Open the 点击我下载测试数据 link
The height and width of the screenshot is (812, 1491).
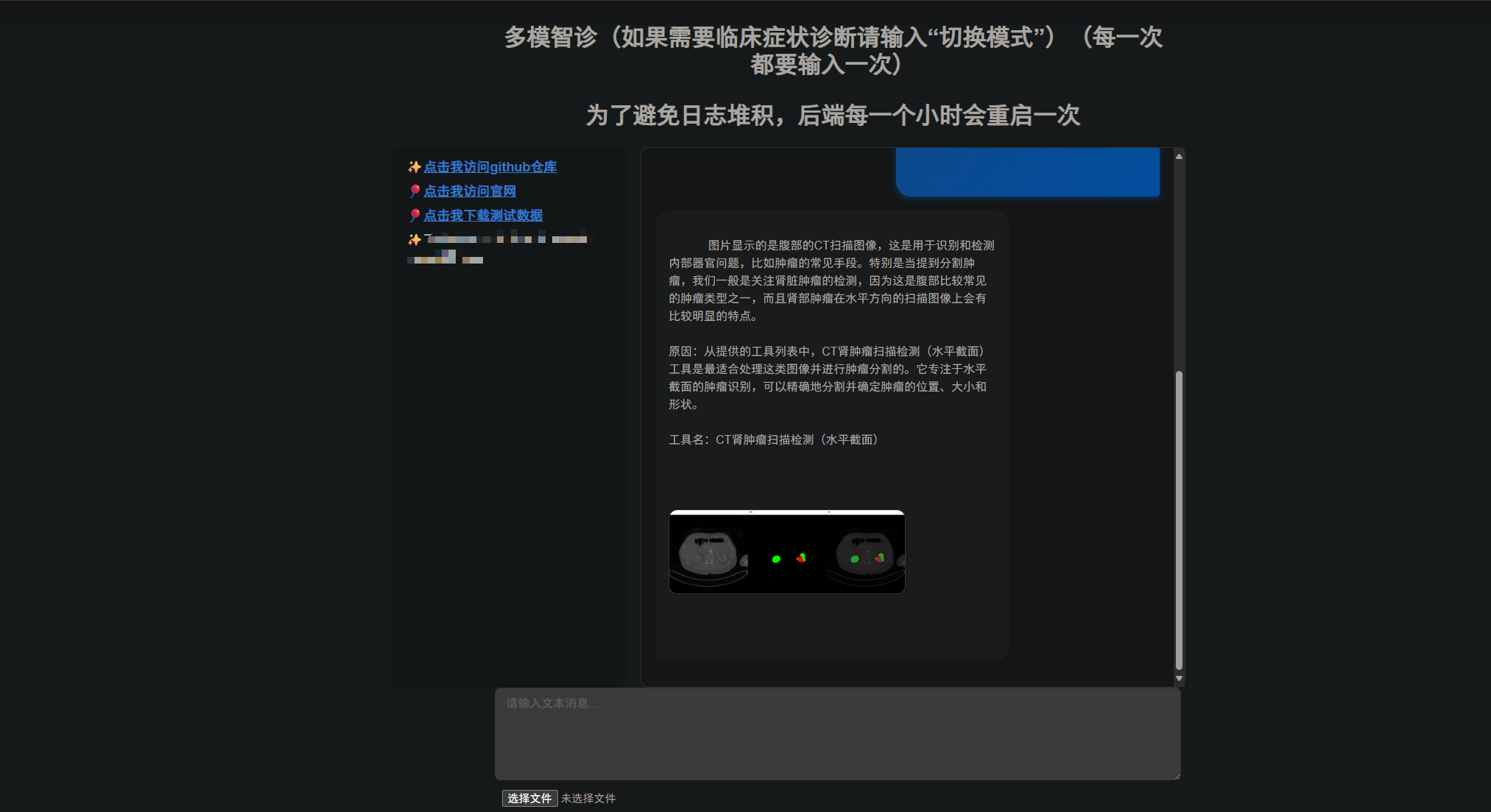point(483,215)
